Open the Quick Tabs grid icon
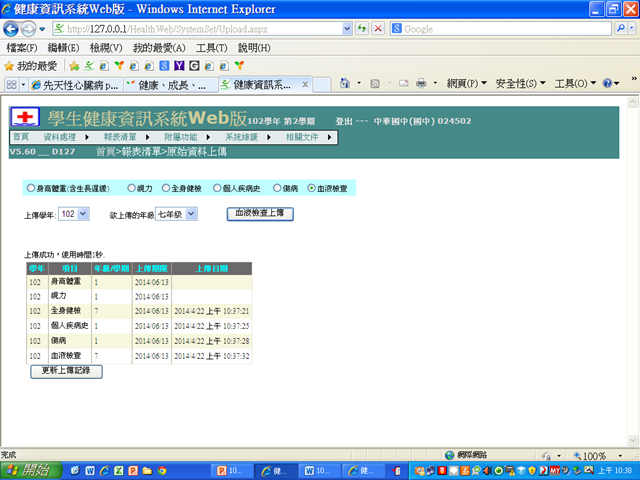The height and width of the screenshot is (480, 640). click(x=11, y=84)
